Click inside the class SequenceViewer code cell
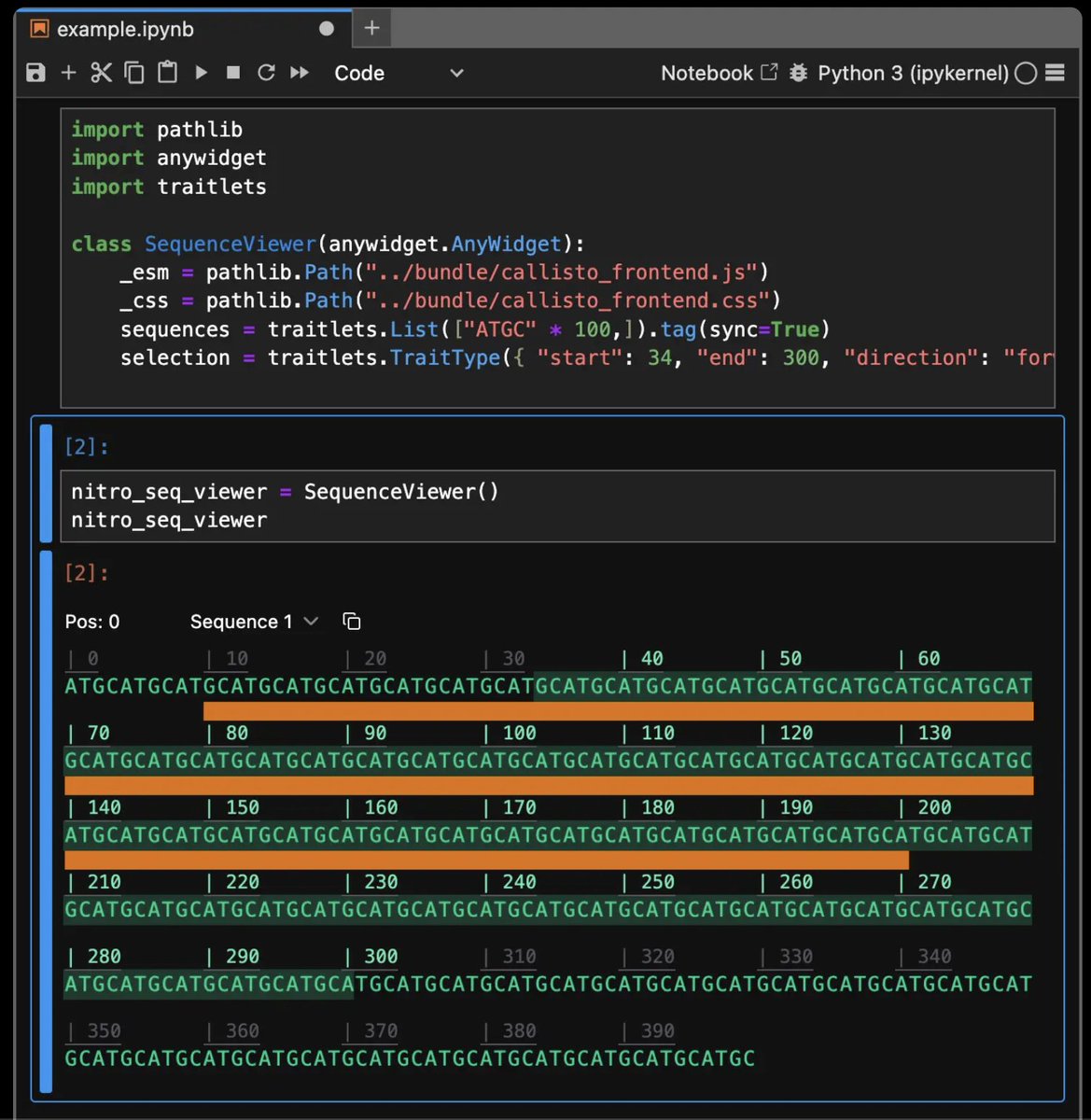The width and height of the screenshot is (1091, 1120). coord(557,258)
